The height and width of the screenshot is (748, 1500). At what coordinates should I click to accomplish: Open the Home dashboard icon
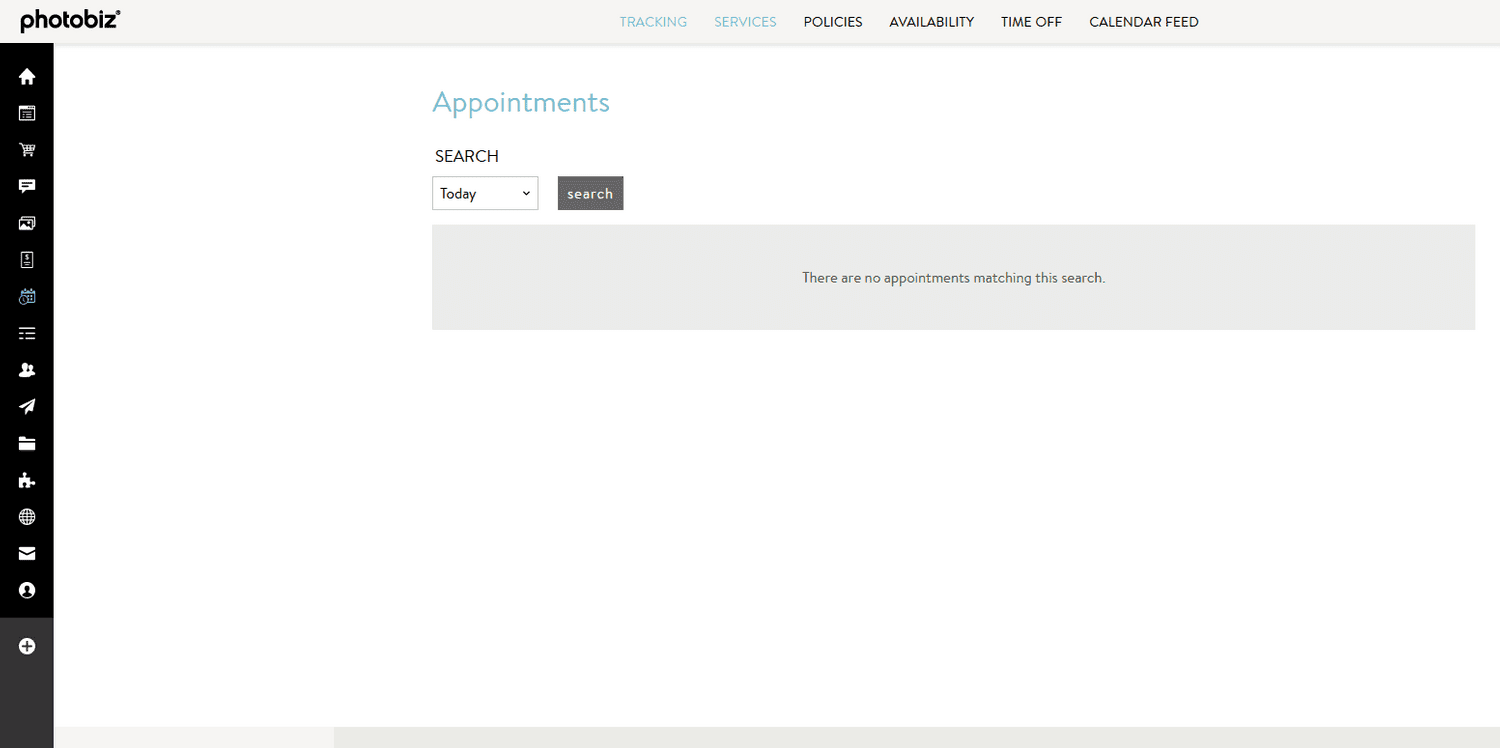[x=26, y=75]
